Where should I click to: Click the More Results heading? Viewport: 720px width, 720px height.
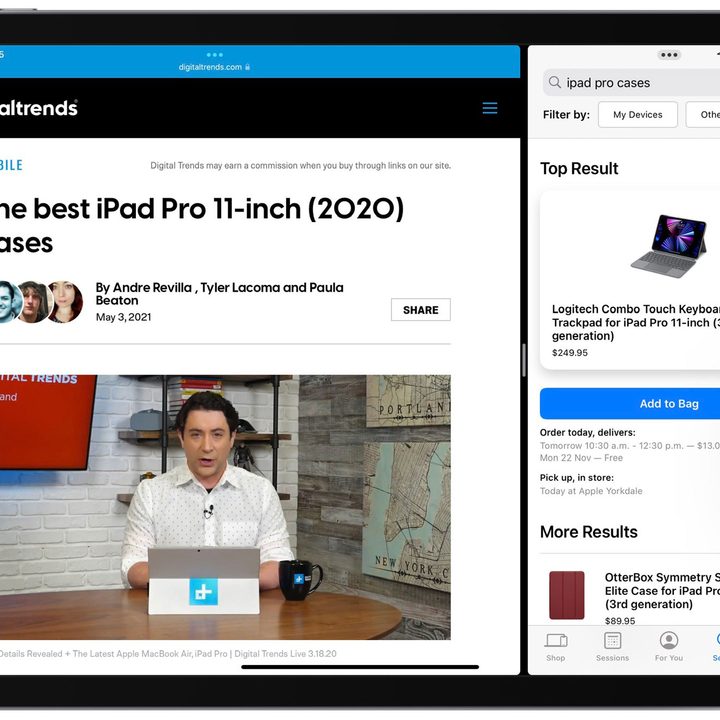point(589,532)
